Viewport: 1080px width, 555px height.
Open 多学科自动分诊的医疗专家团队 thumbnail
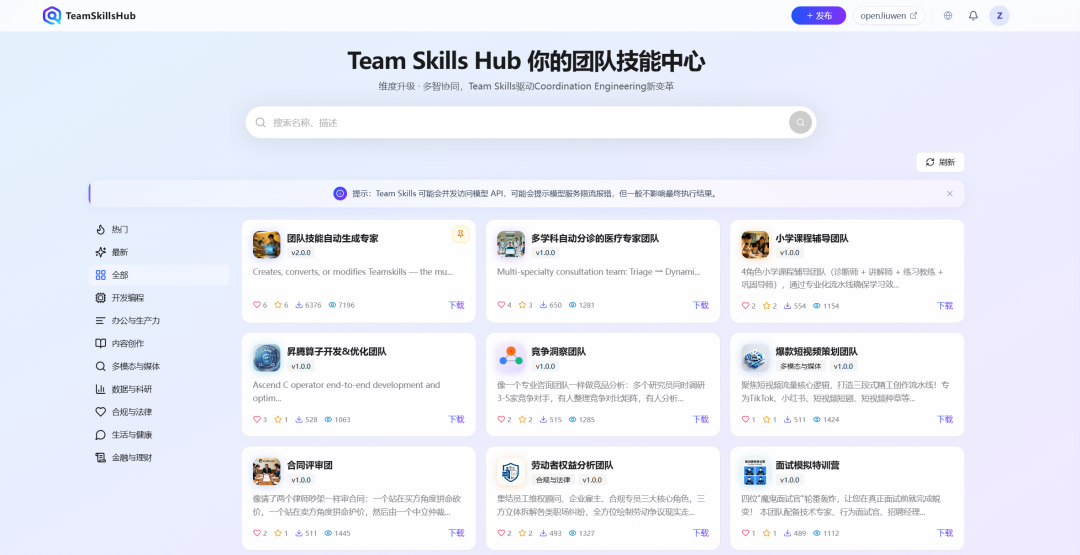511,244
